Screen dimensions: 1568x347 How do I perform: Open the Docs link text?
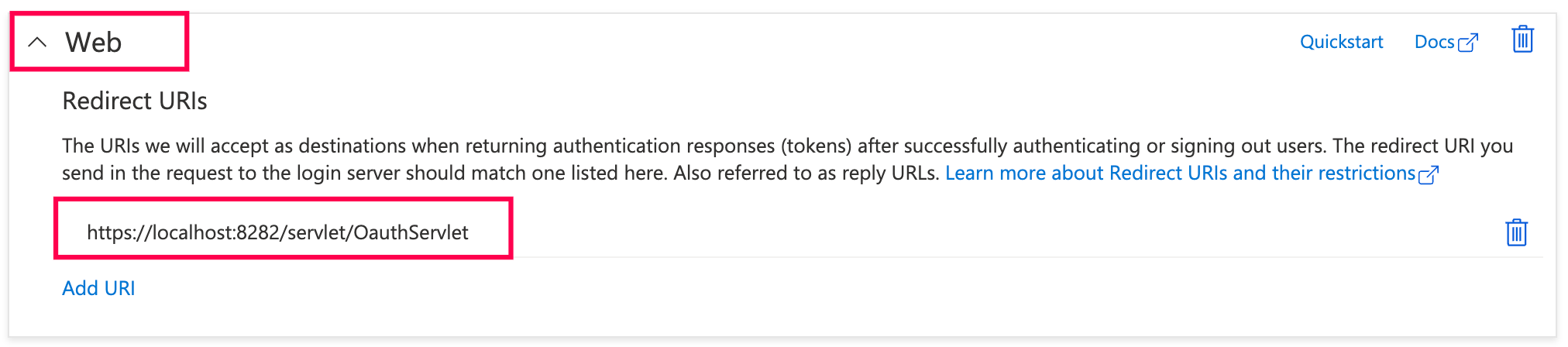pos(1434,42)
